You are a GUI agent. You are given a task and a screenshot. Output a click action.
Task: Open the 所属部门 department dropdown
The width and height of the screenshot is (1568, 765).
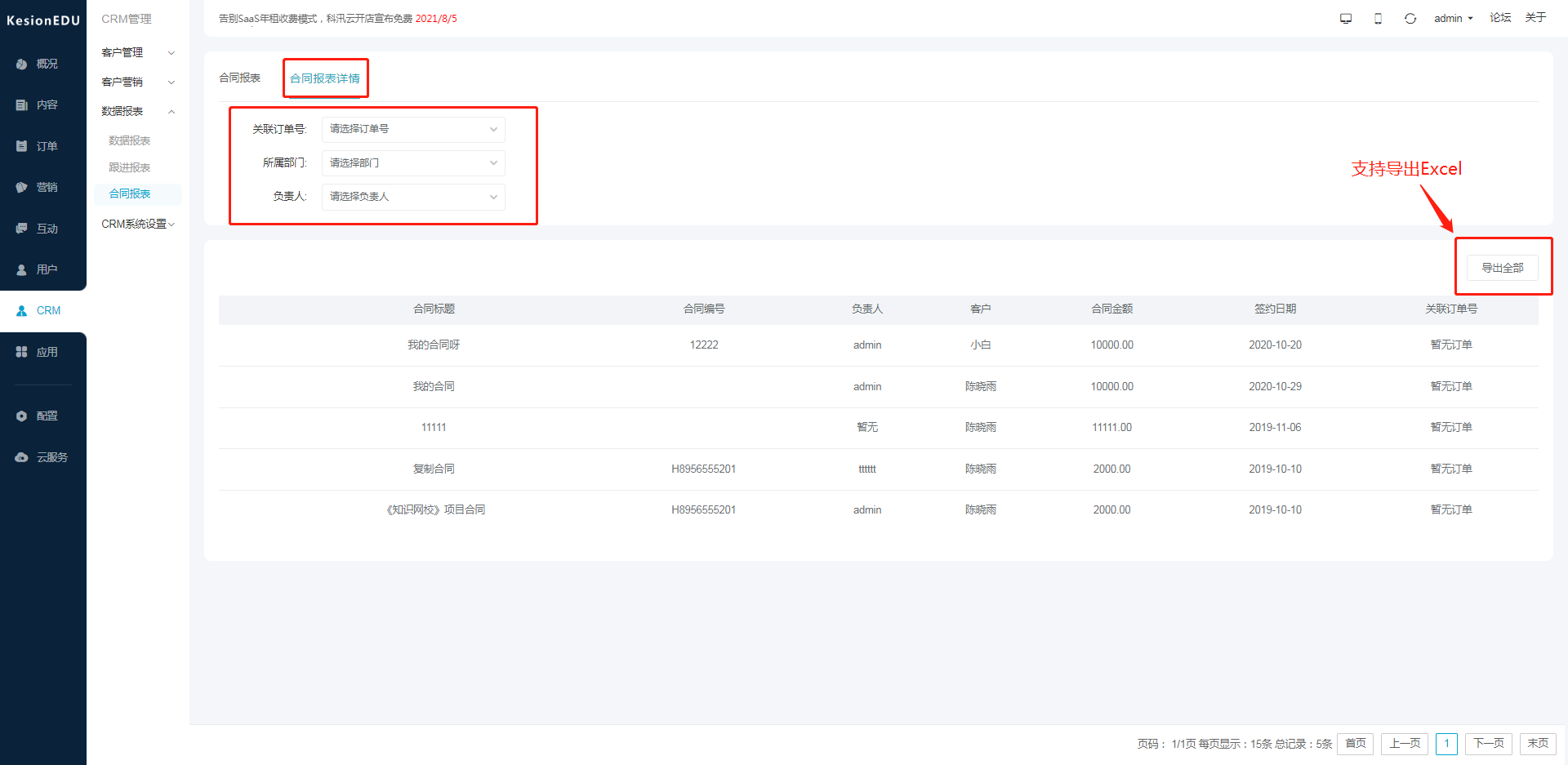pos(413,163)
